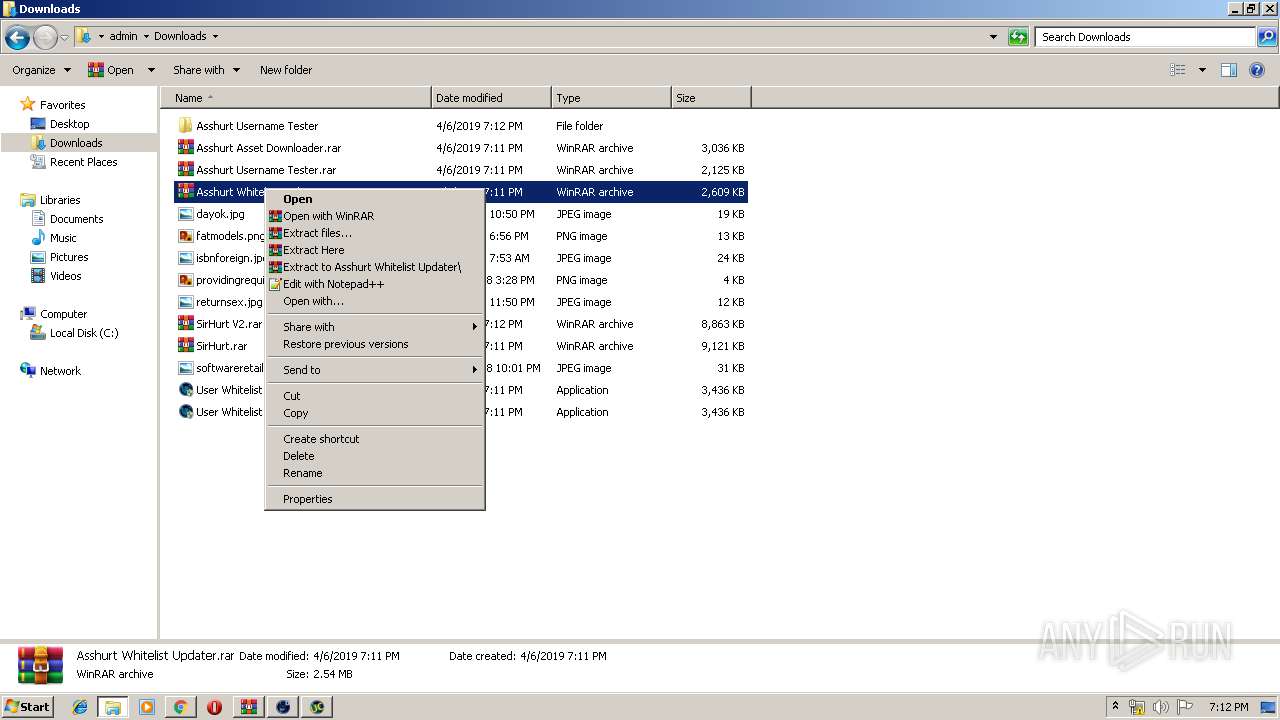Viewport: 1280px width, 720px height.
Task: Open Google Chrome from the taskbar
Action: (180, 707)
